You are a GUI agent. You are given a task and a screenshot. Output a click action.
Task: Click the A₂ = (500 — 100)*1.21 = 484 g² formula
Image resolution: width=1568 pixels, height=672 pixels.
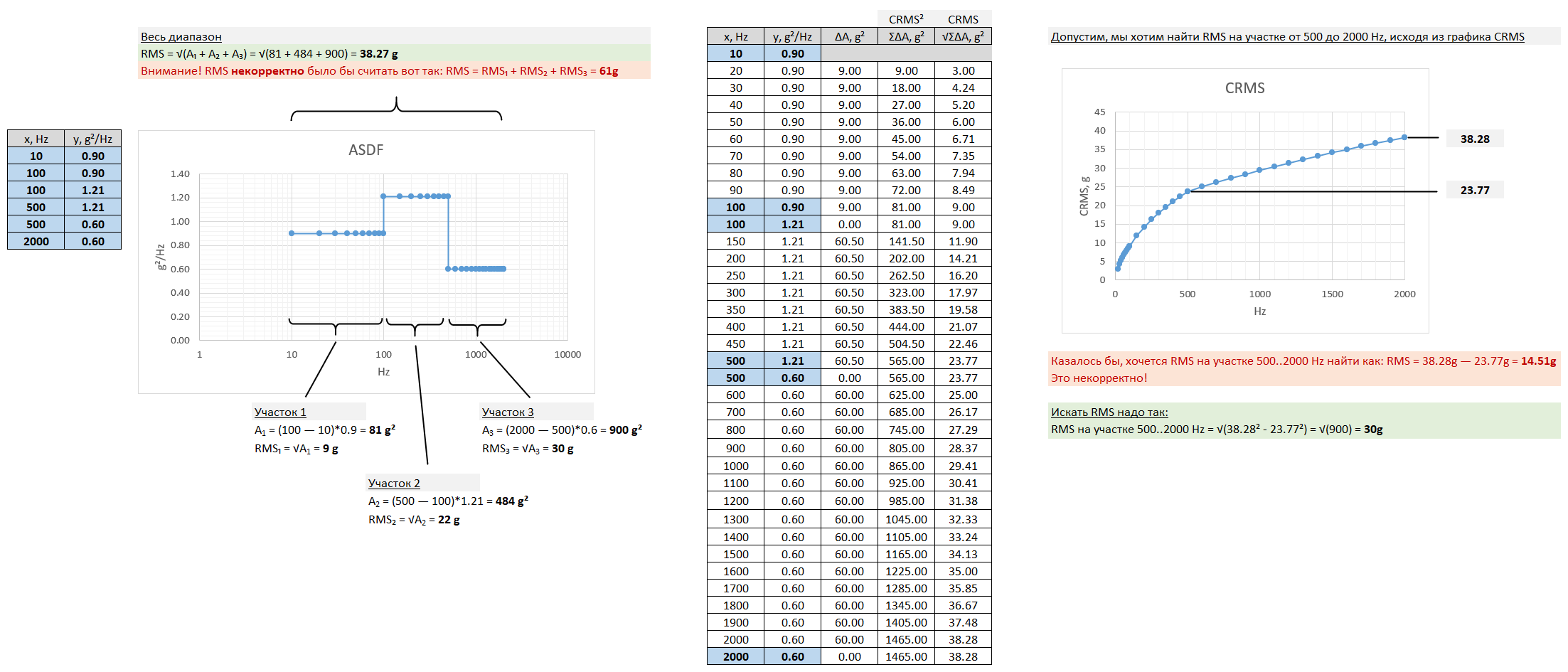point(448,501)
